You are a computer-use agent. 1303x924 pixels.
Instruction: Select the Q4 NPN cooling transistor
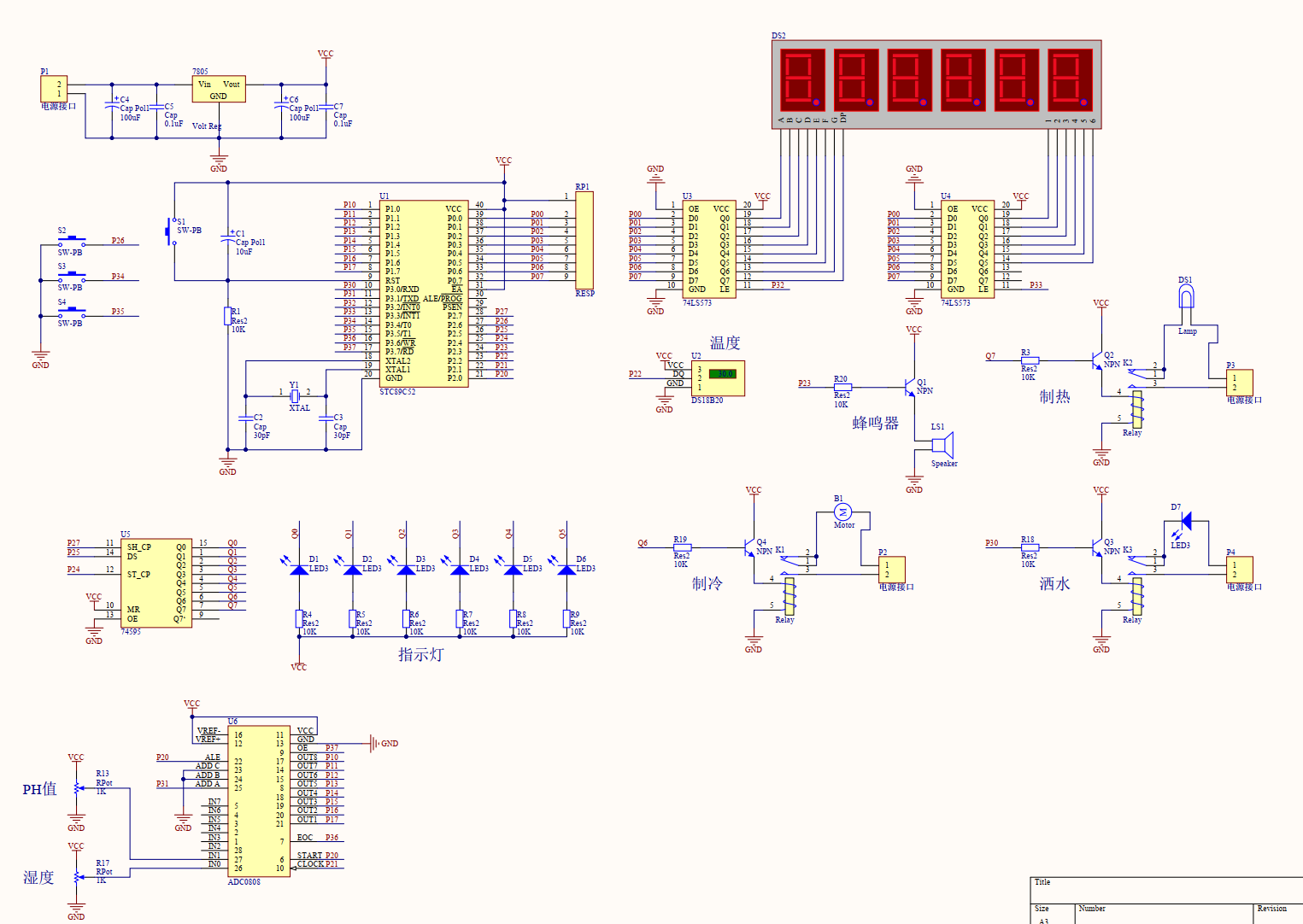pyautogui.click(x=750, y=547)
